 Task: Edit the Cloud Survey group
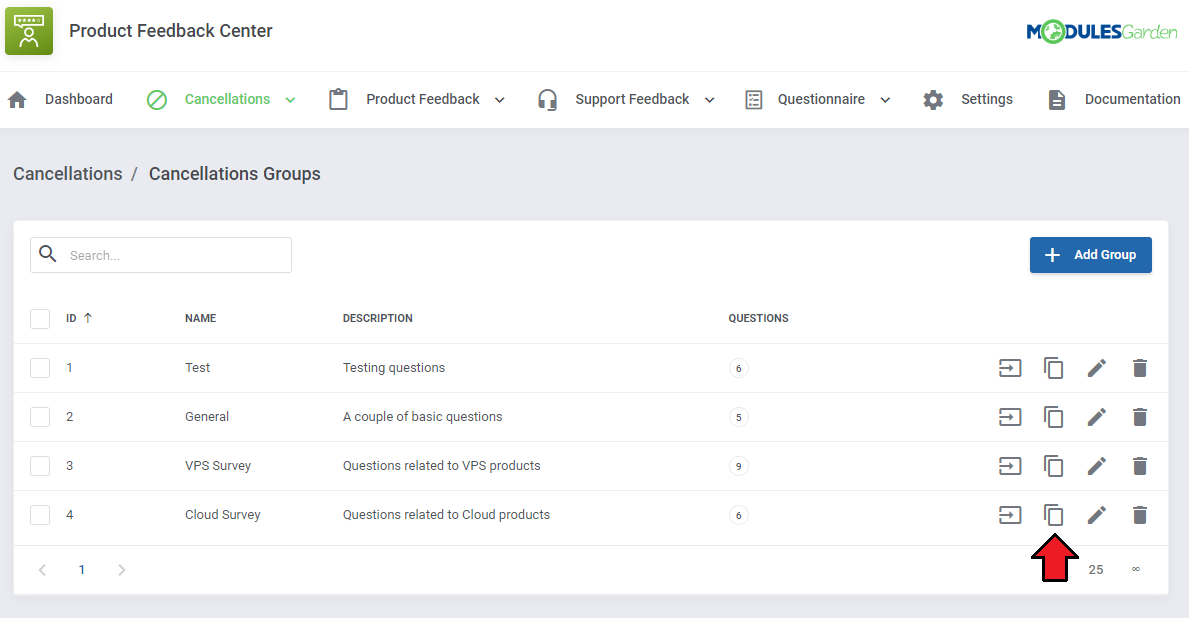pyautogui.click(x=1096, y=515)
